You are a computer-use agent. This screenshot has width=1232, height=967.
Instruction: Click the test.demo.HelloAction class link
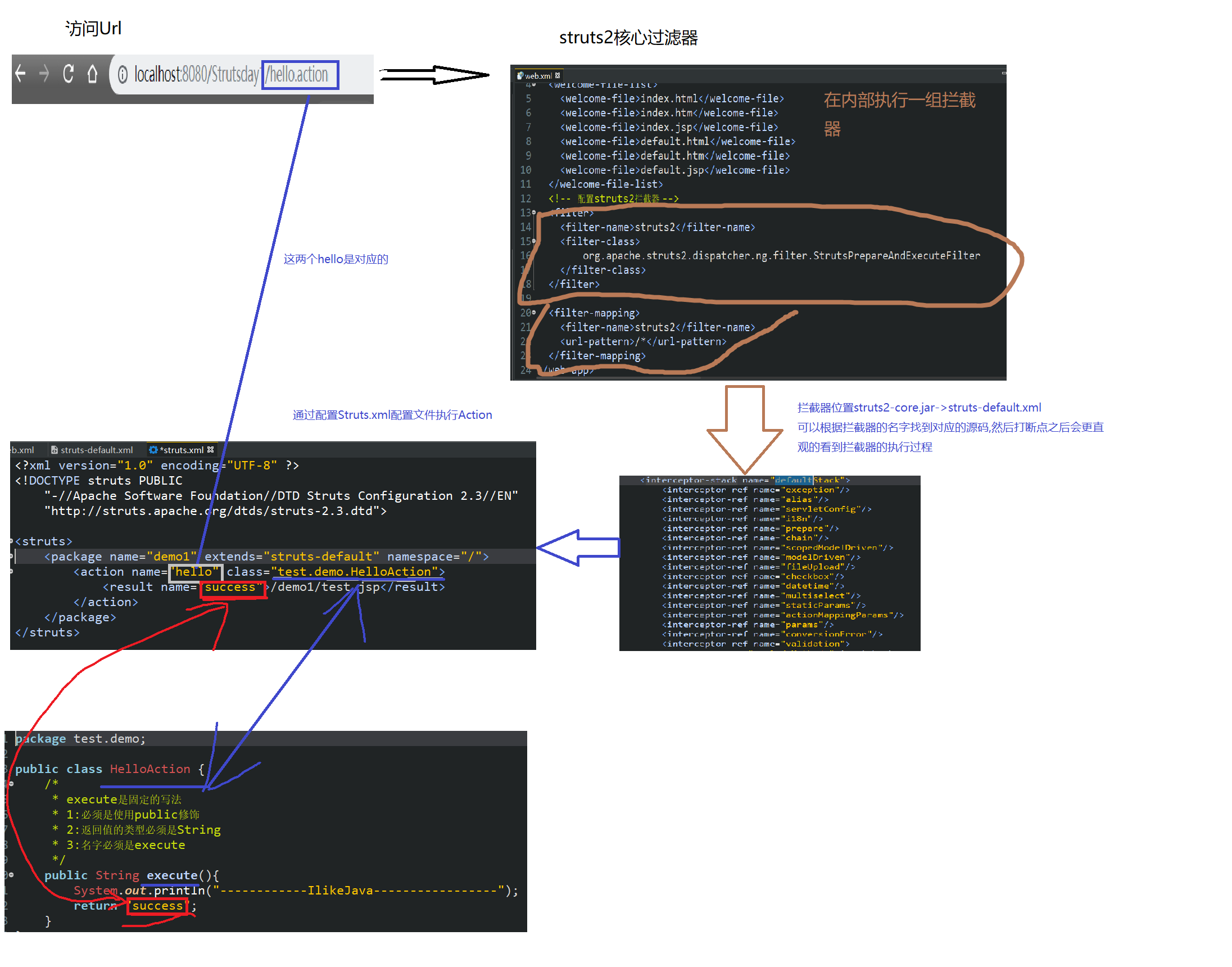357,572
